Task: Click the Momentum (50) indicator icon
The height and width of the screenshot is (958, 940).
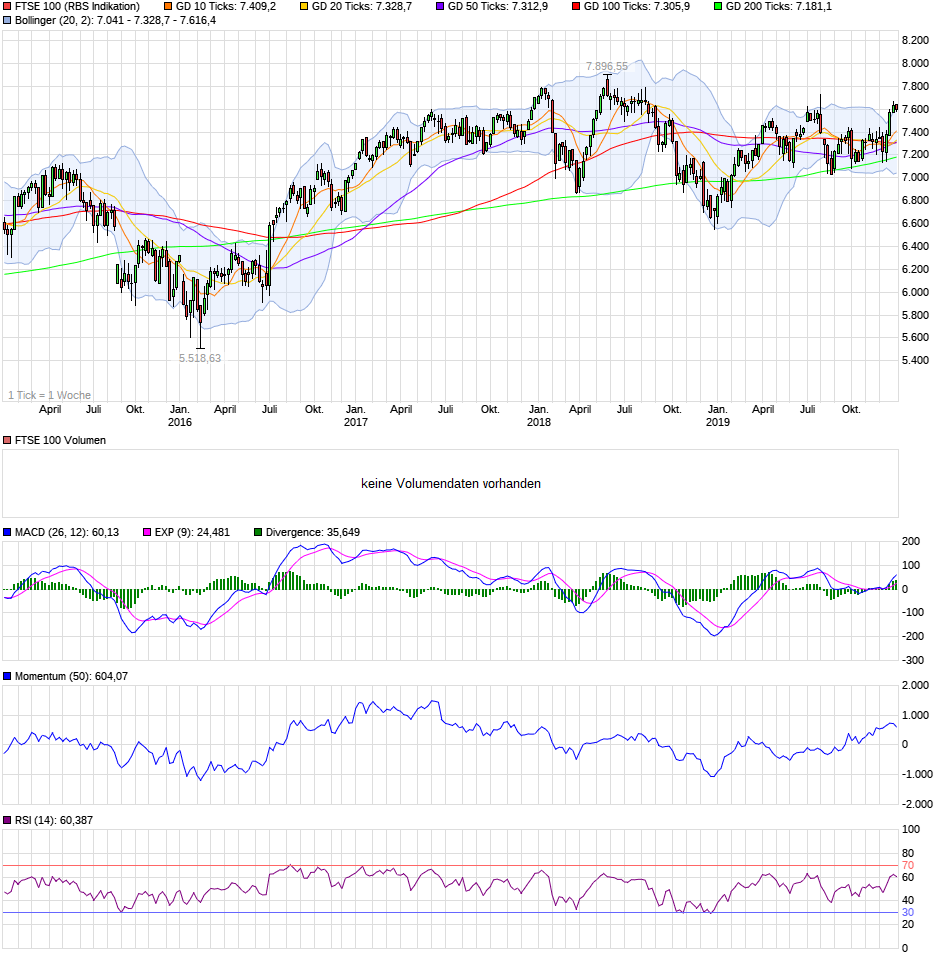Action: point(7,674)
